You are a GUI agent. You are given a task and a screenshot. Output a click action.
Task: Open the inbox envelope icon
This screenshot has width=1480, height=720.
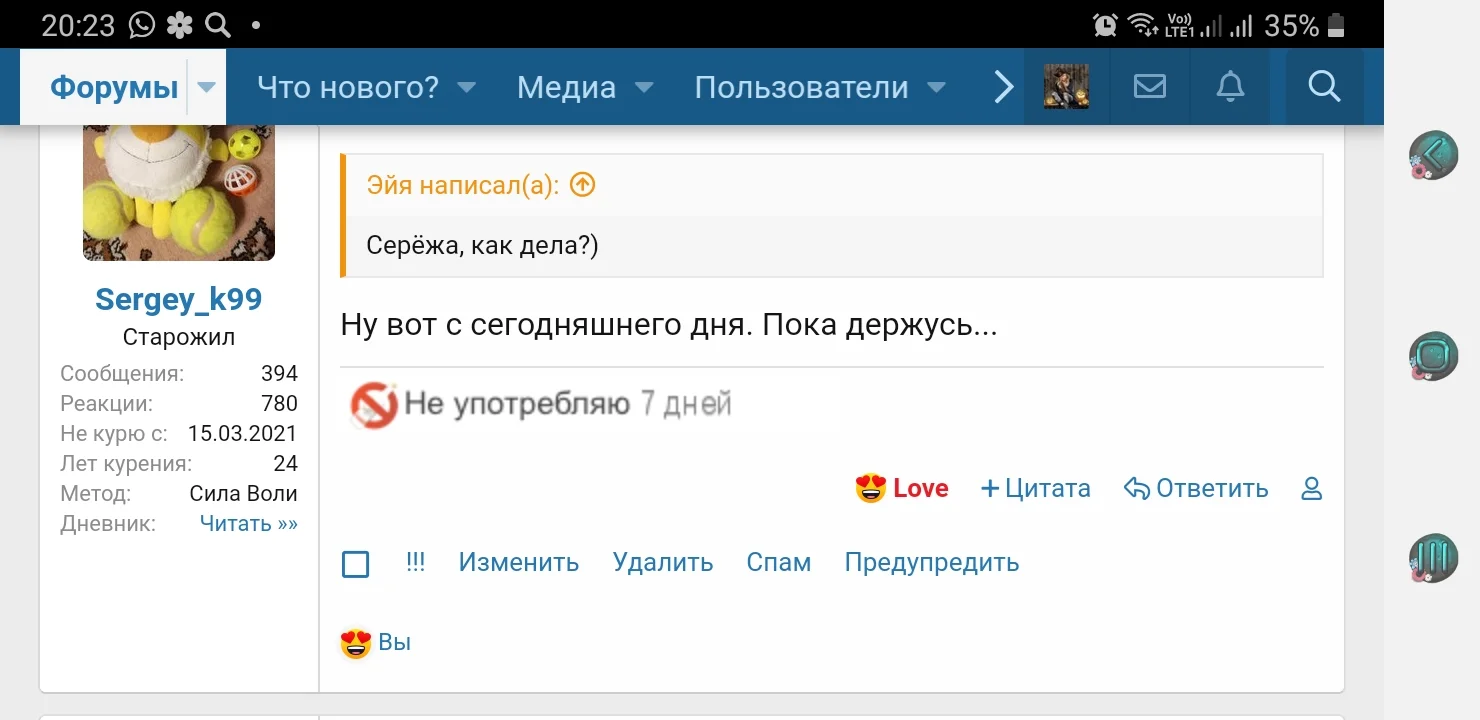[1149, 87]
